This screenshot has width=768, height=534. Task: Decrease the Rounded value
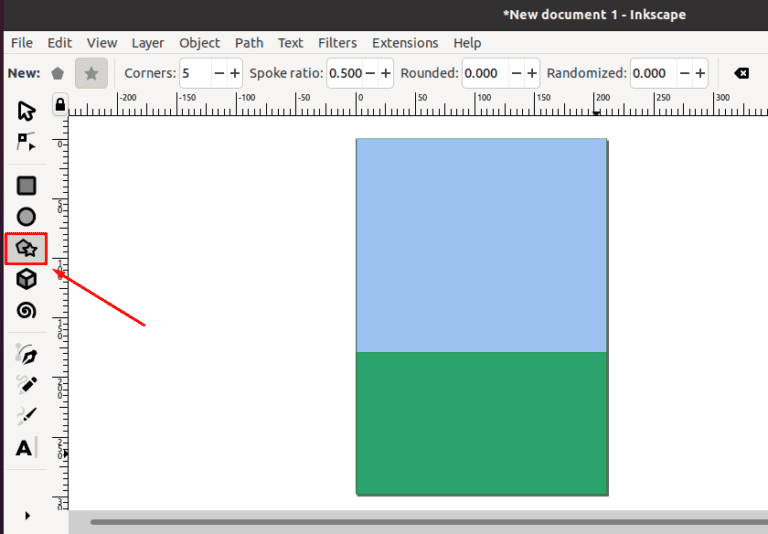coord(516,73)
